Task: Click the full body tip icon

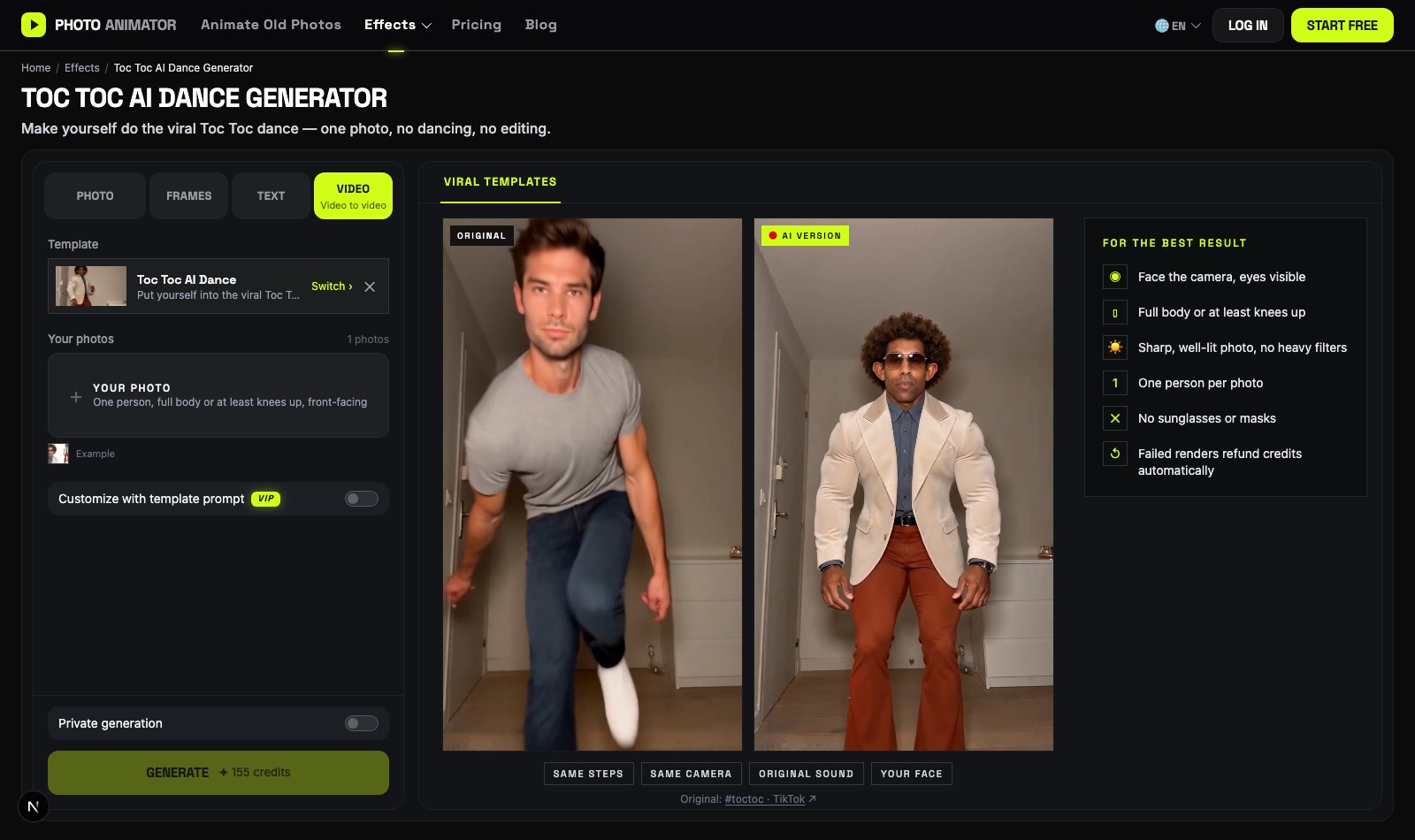Action: click(x=1115, y=312)
